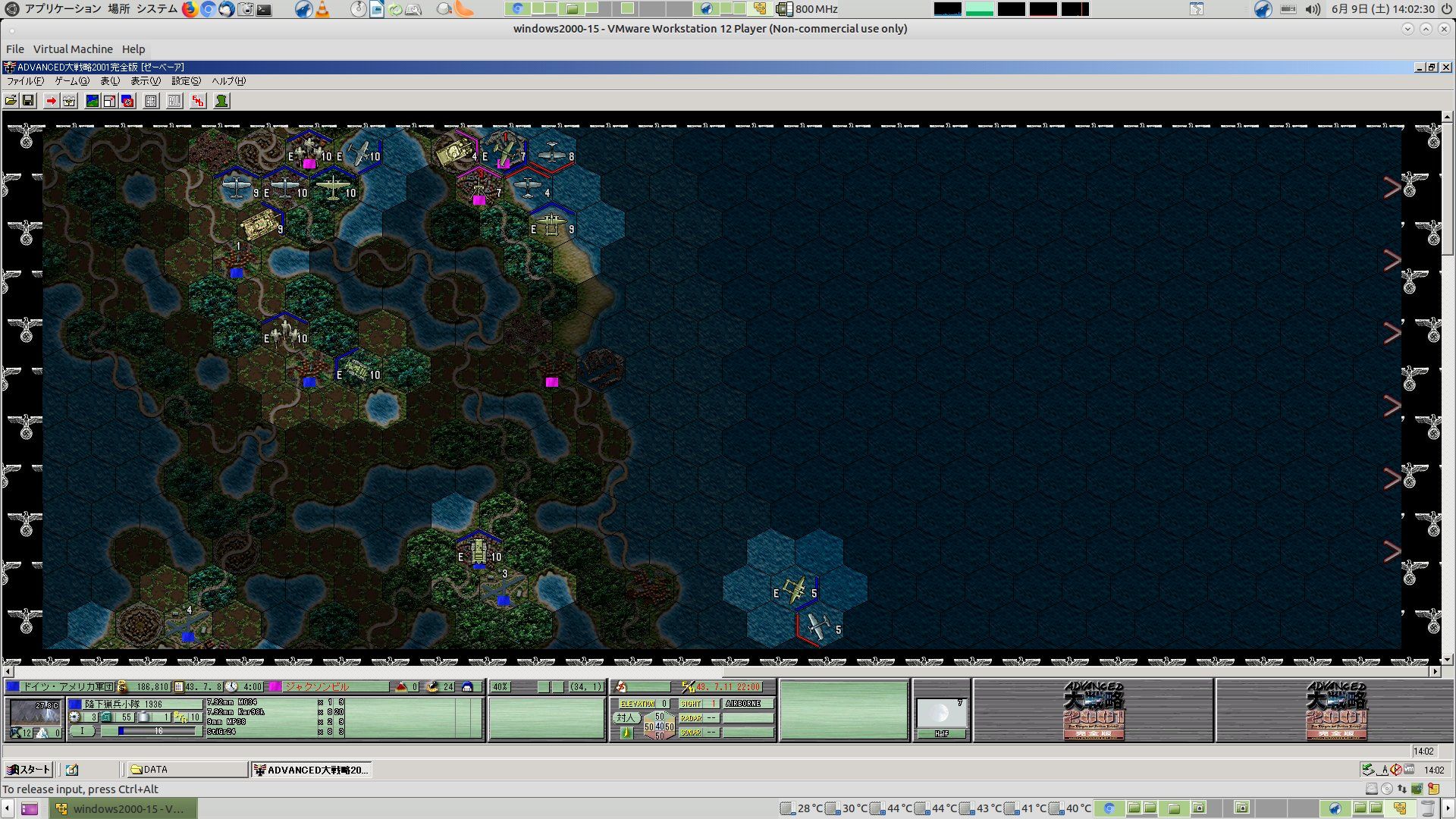Click the red END turn icon
Screen dimensions: 1456x819
click(198, 101)
